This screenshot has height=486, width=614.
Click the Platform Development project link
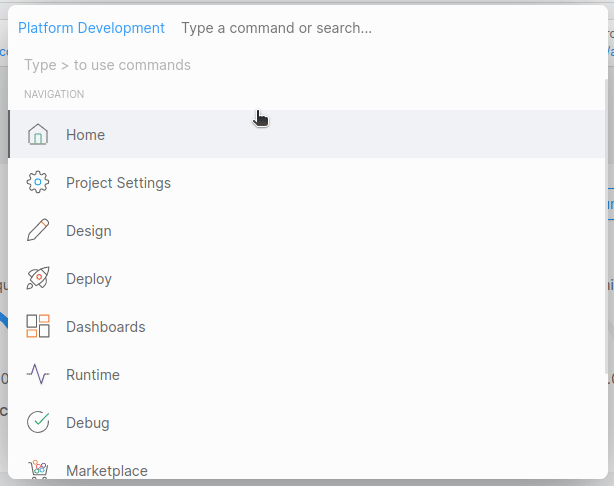(91, 28)
